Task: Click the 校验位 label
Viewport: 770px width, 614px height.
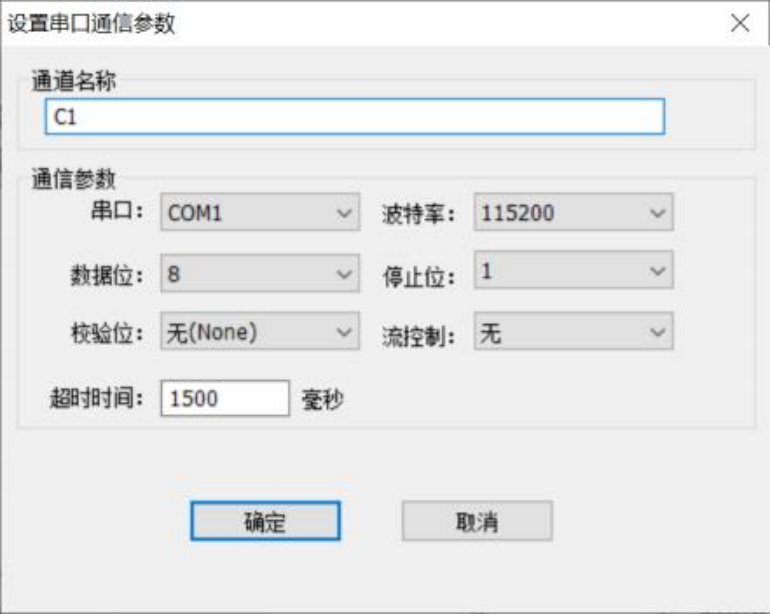Action: click(108, 334)
